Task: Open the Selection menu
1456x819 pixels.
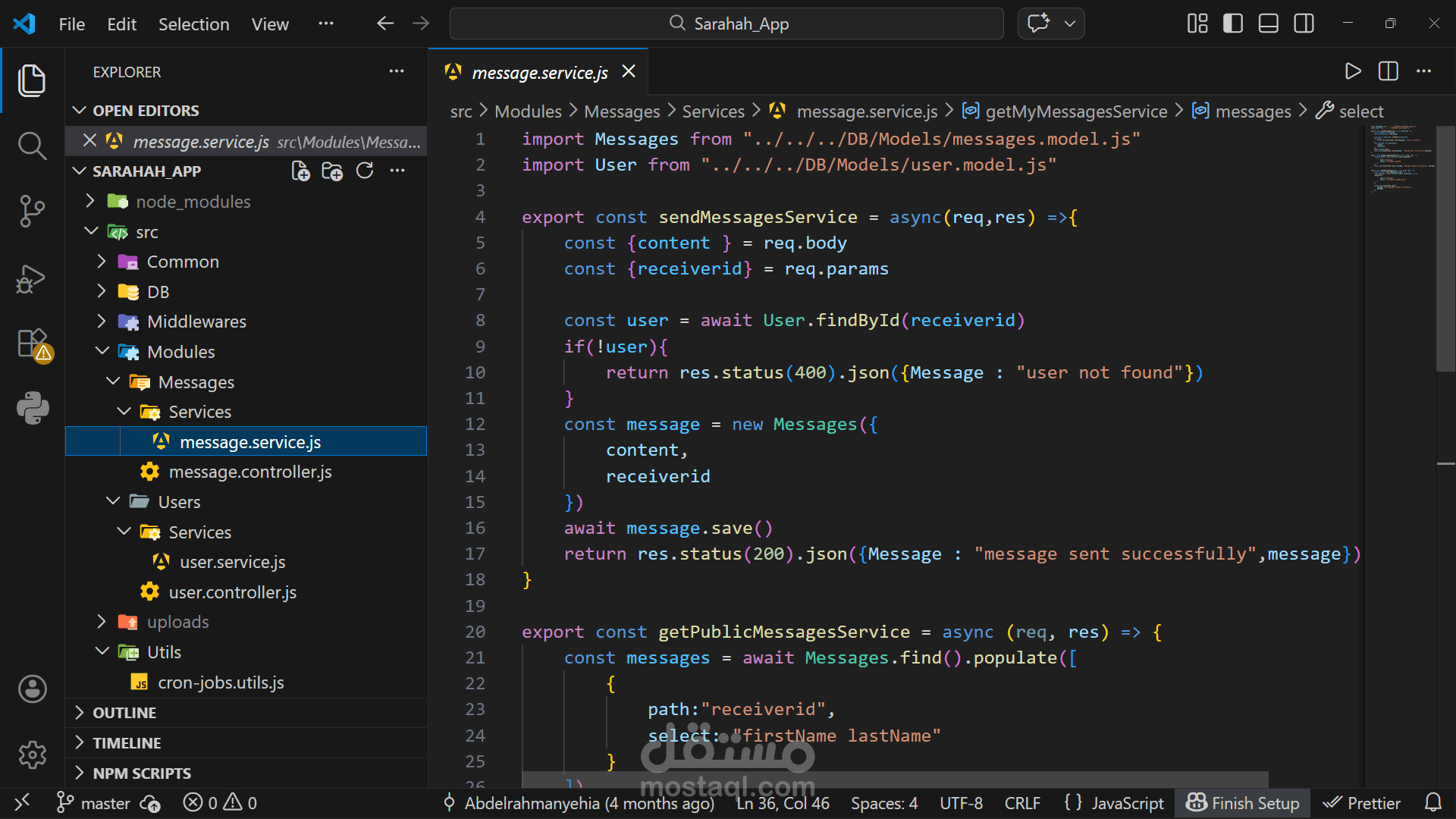Action: (193, 24)
